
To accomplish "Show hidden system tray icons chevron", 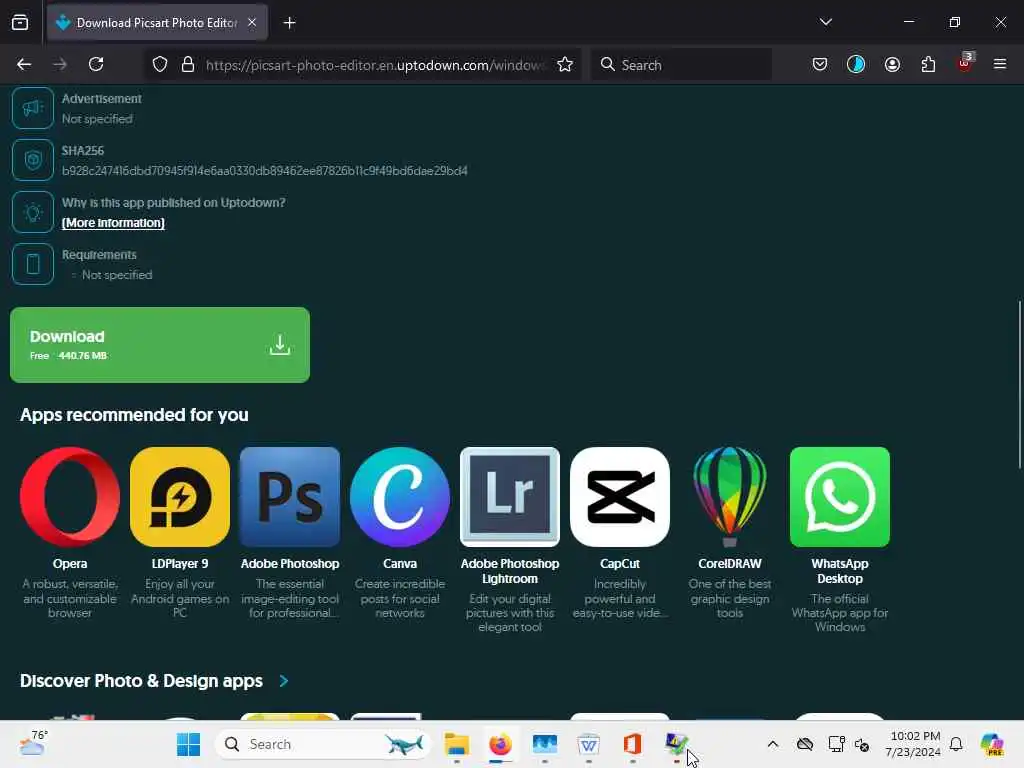I will (x=773, y=744).
